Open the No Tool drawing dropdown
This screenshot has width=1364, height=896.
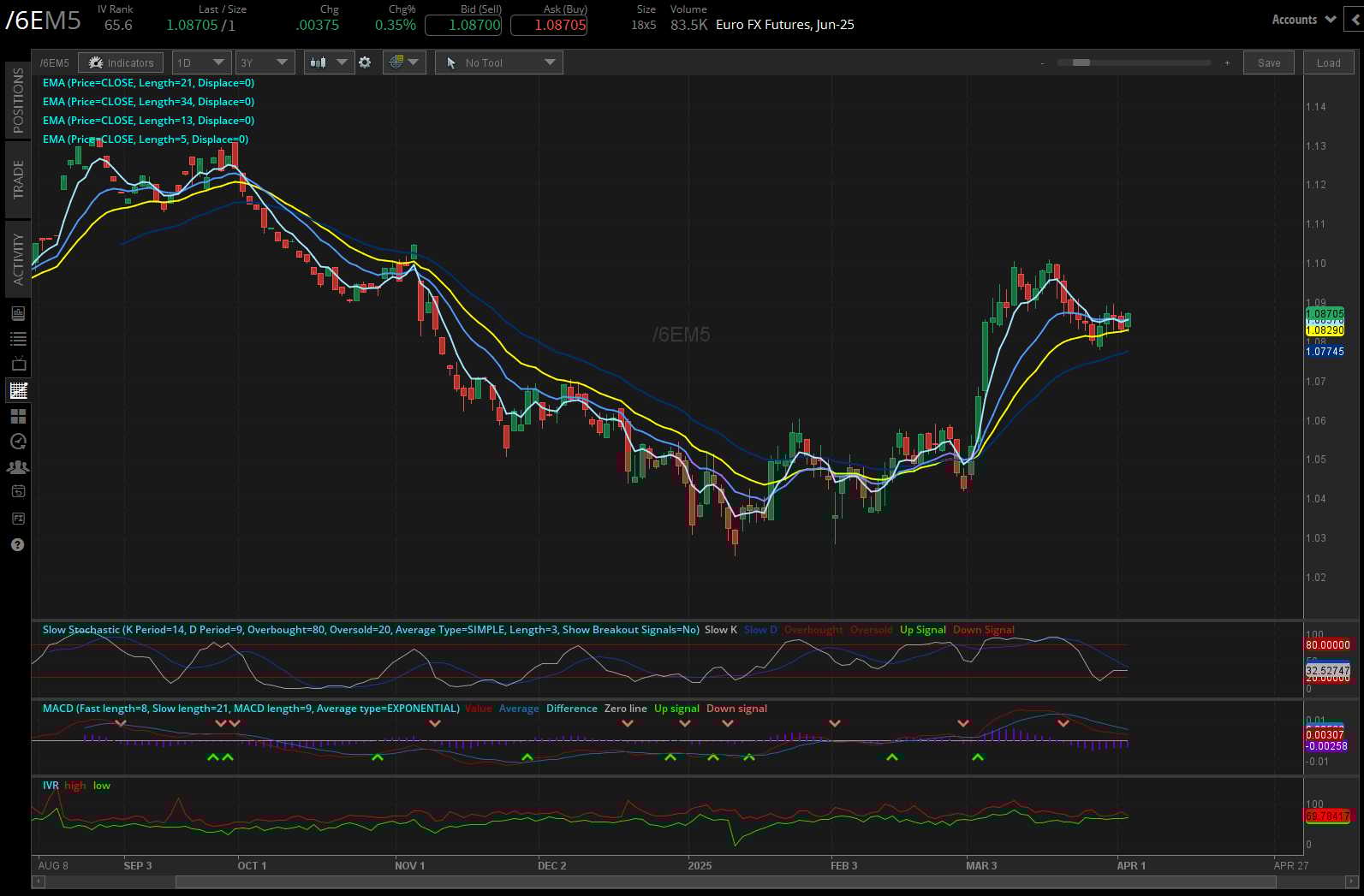[499, 62]
